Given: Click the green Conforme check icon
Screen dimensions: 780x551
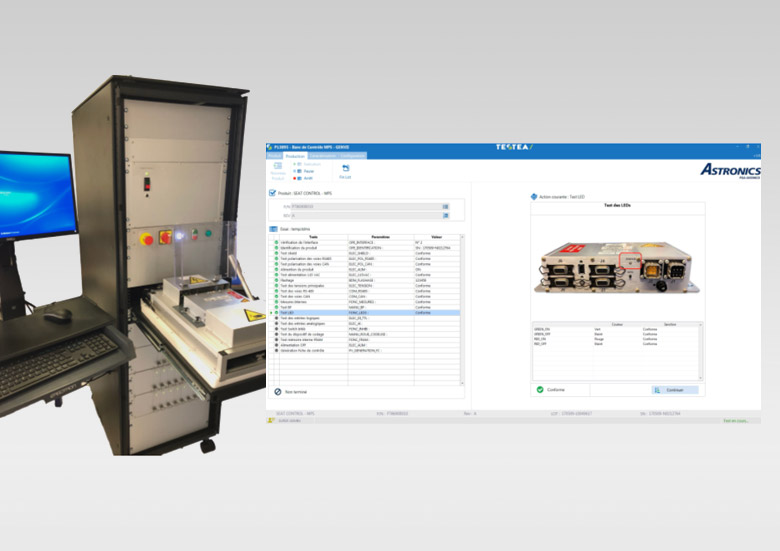Looking at the screenshot, I should (540, 389).
